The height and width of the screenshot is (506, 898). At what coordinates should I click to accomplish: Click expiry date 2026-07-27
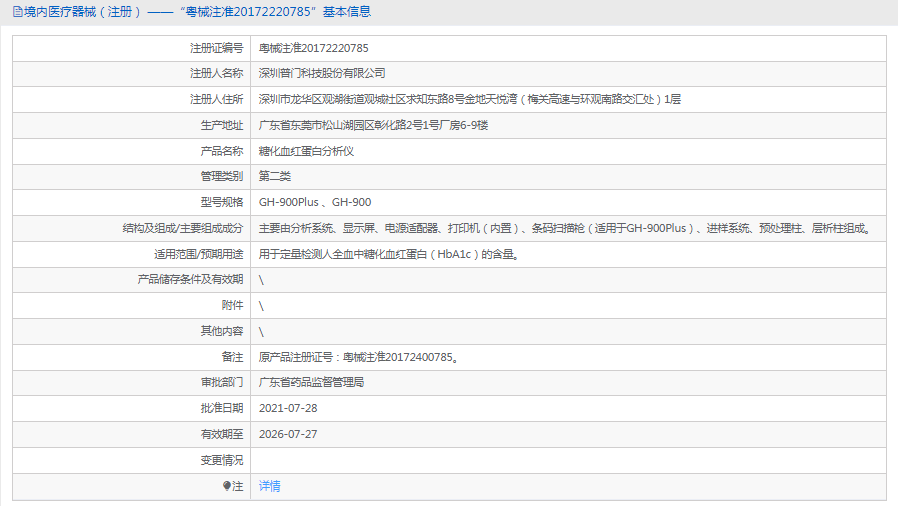[x=288, y=434]
